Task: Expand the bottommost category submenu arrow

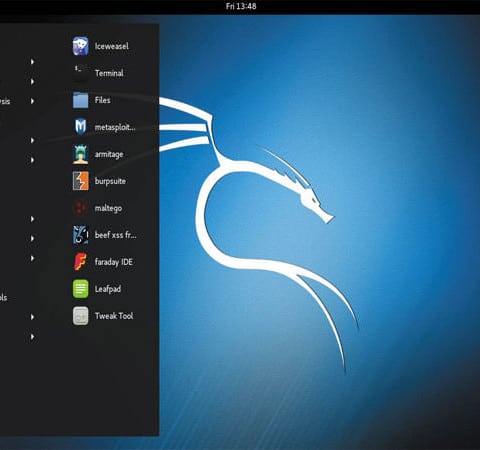Action: (x=32, y=337)
